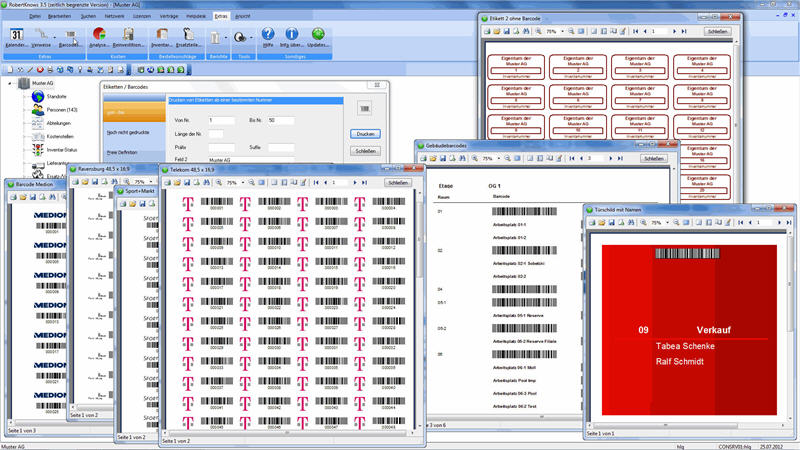Click save icon in Etikett 2 window
This screenshot has width=800, height=450.
point(506,31)
